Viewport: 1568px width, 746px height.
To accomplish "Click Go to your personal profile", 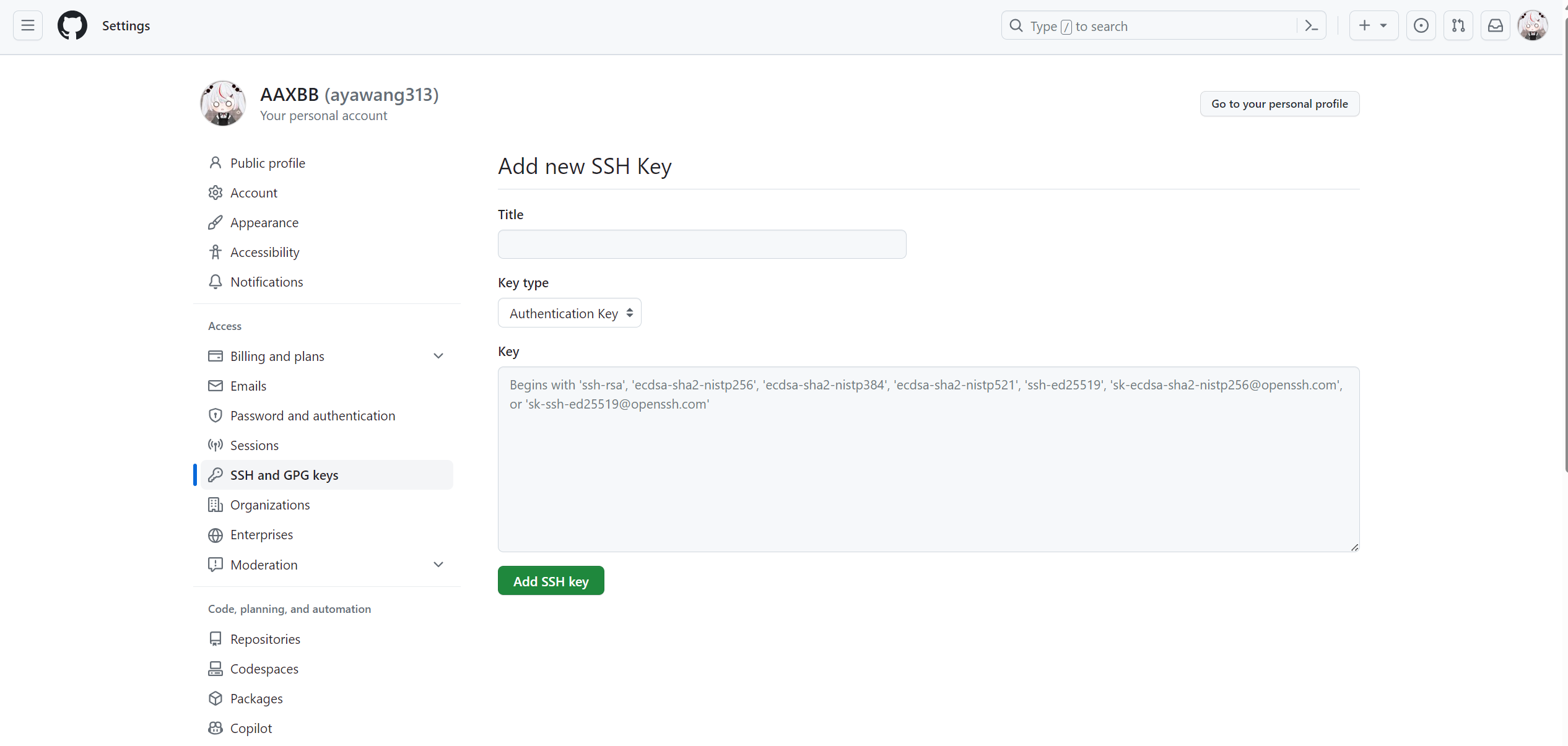I will click(1279, 104).
